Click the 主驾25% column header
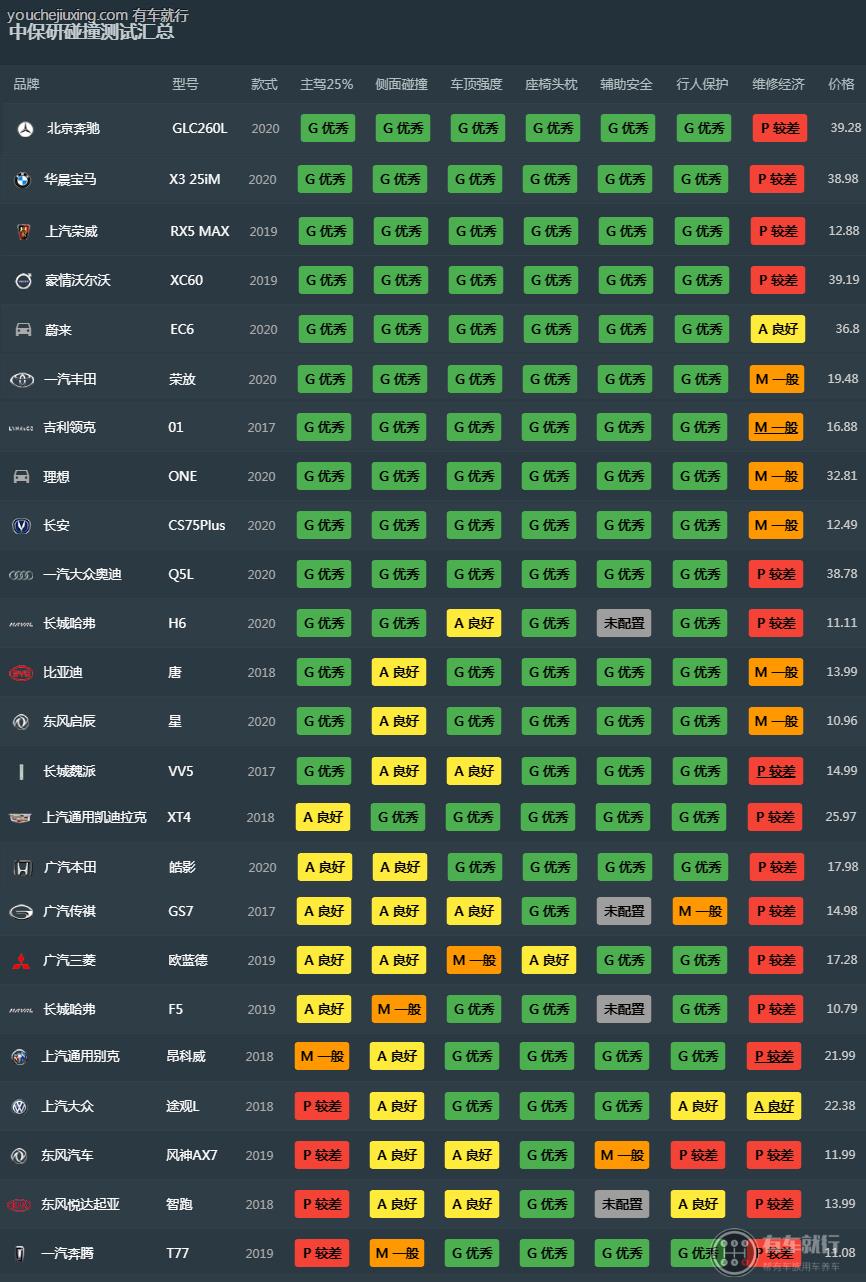The height and width of the screenshot is (1282, 866). pyautogui.click(x=326, y=84)
